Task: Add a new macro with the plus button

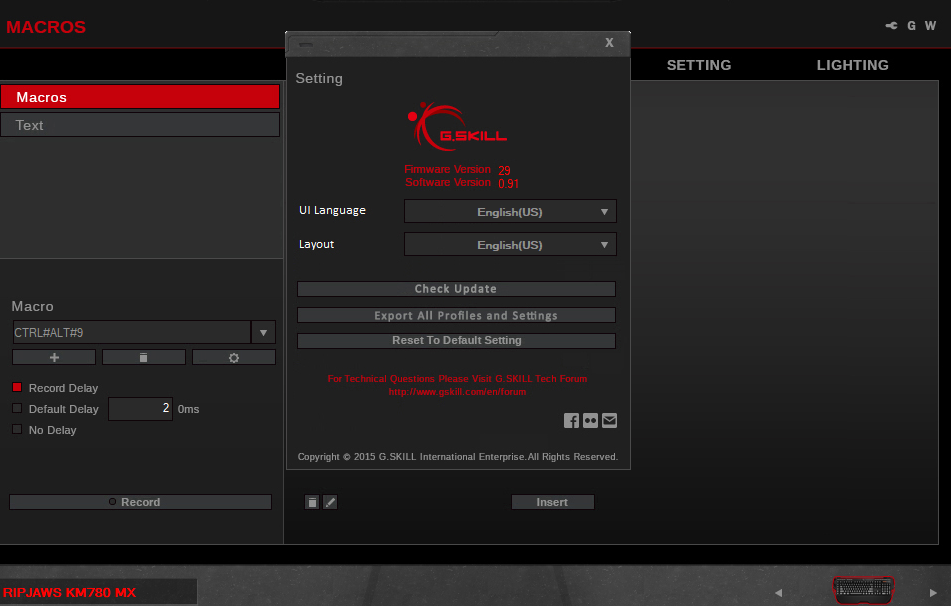Action: [54, 357]
